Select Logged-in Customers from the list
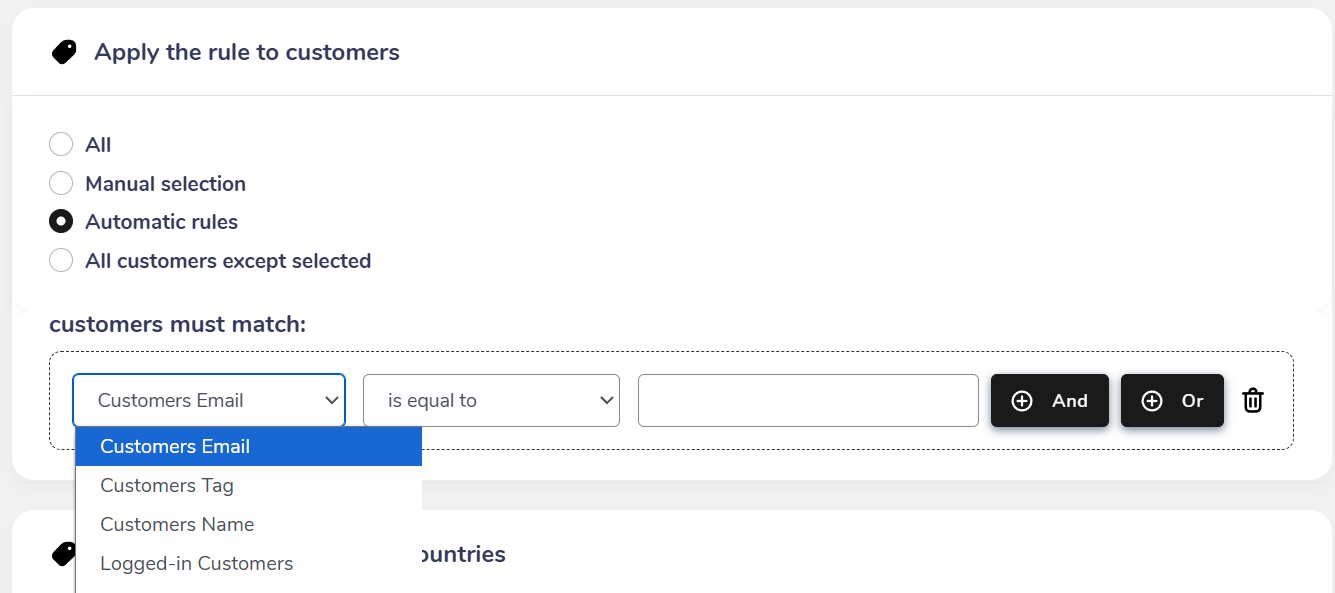This screenshot has height=593, width=1335. click(x=196, y=564)
